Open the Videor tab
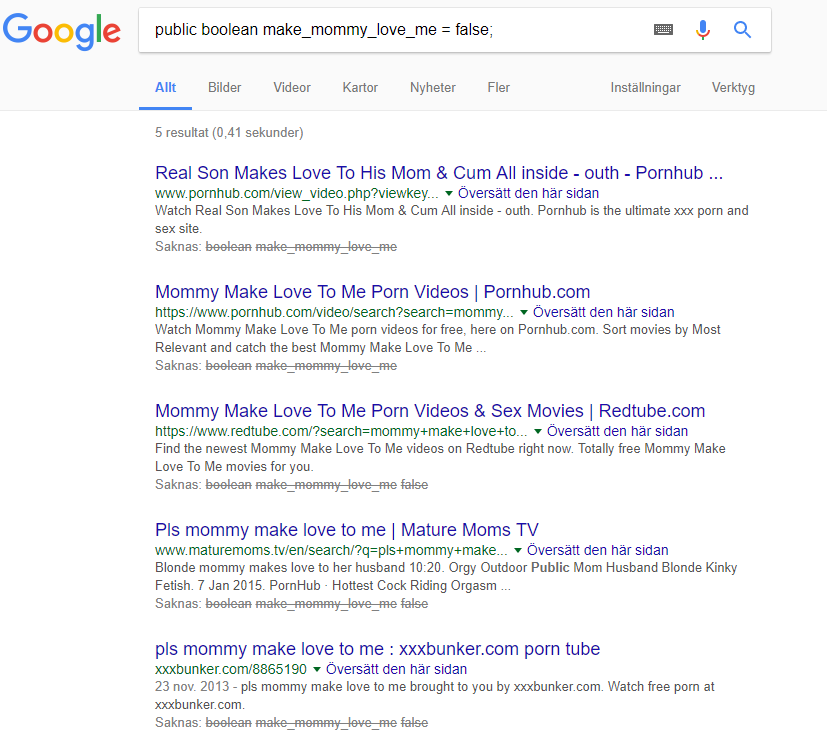This screenshot has height=732, width=827. point(292,88)
